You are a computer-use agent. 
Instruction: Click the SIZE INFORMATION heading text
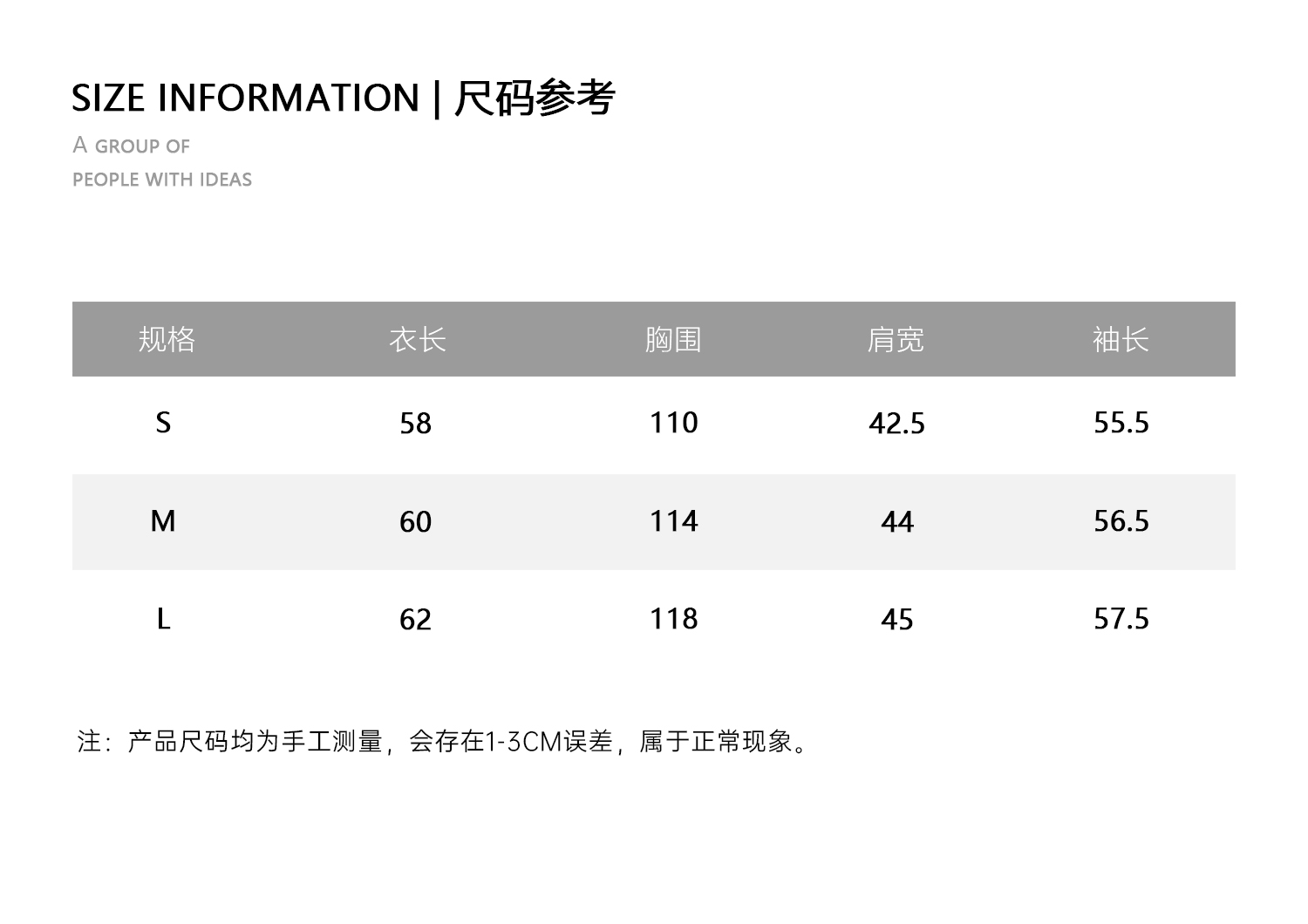tap(245, 98)
